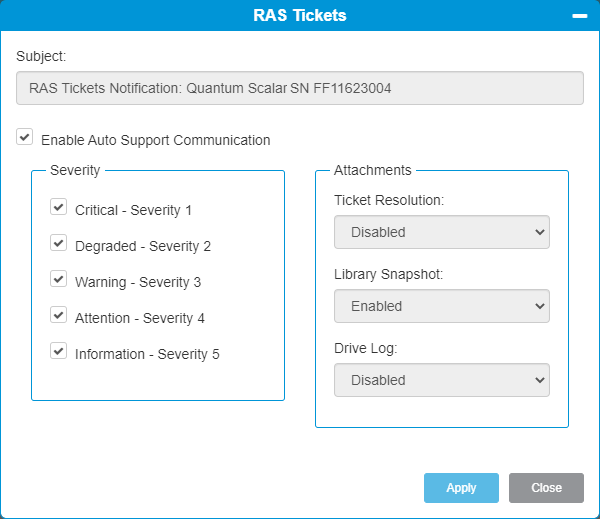Click the Enable Auto Support Communication label
Viewport: 600px width, 519px height.
156,140
